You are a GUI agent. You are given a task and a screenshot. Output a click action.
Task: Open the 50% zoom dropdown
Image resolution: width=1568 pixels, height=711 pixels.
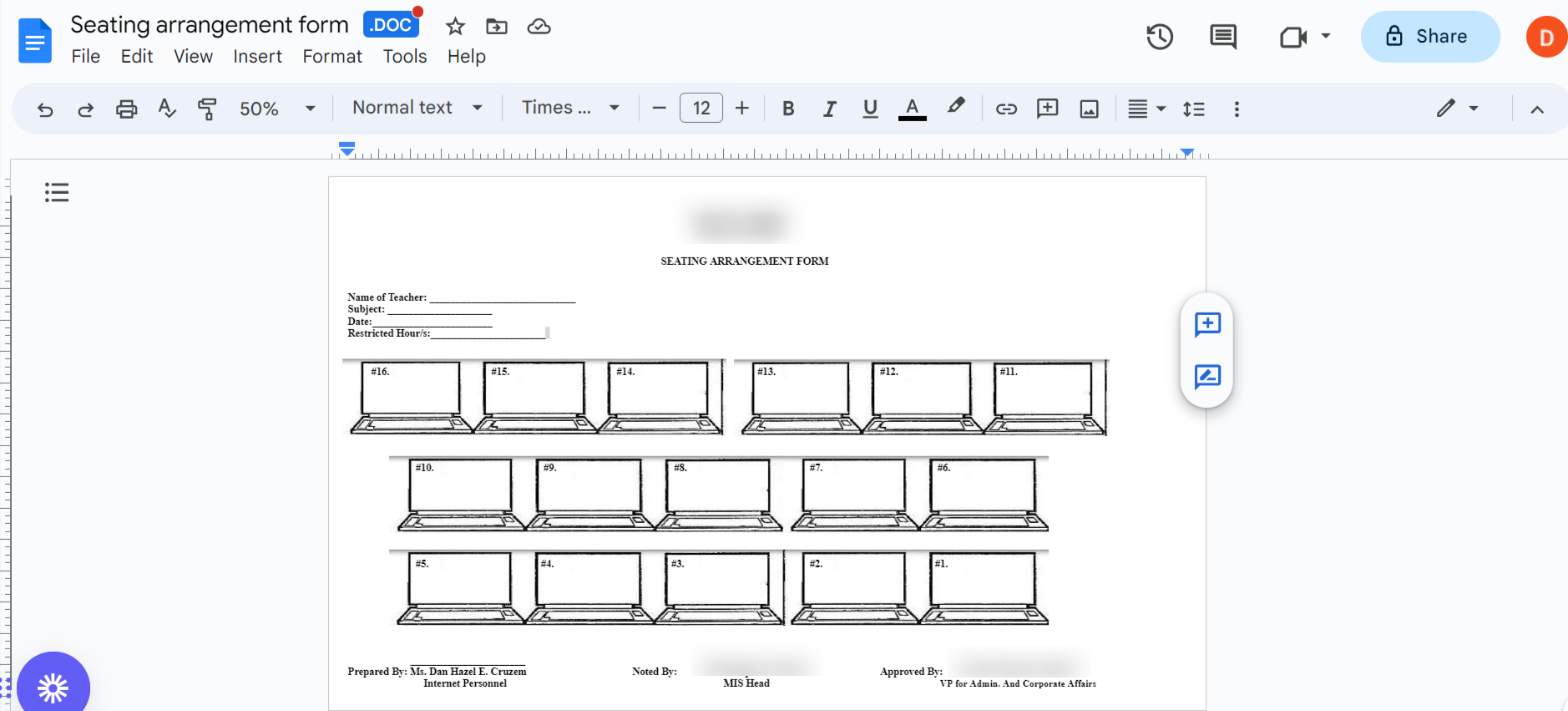[277, 109]
